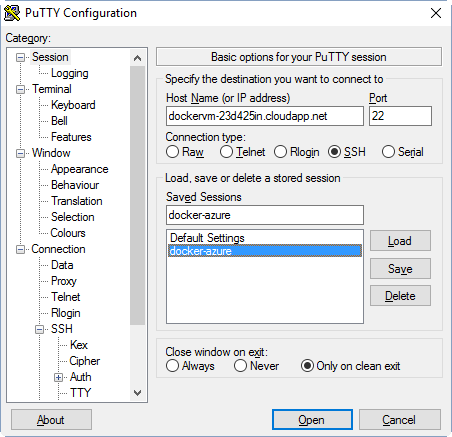Open the Appearance category
The width and height of the screenshot is (452, 437).
click(x=80, y=169)
